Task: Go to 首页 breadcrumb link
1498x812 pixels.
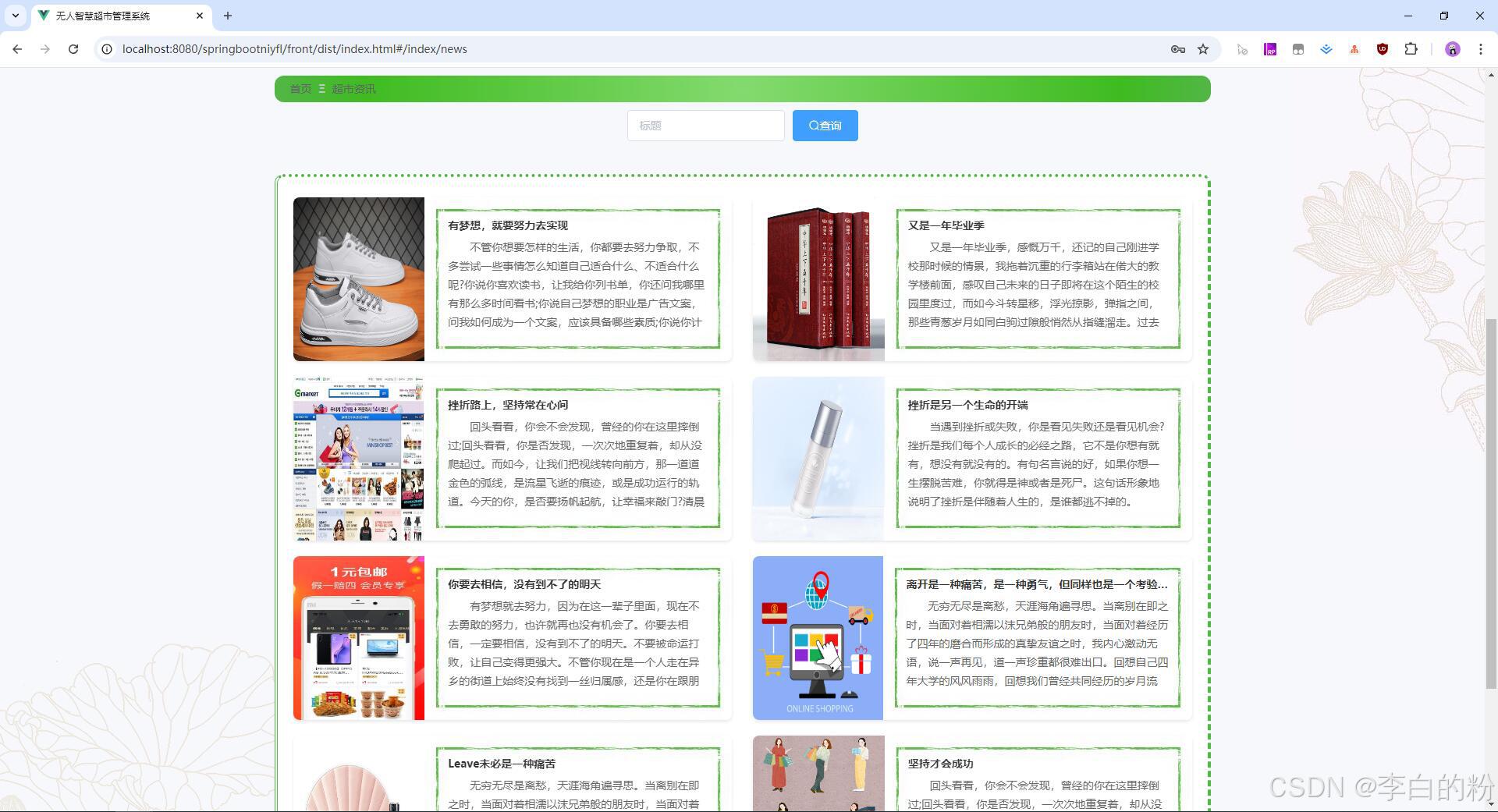Action: 300,89
